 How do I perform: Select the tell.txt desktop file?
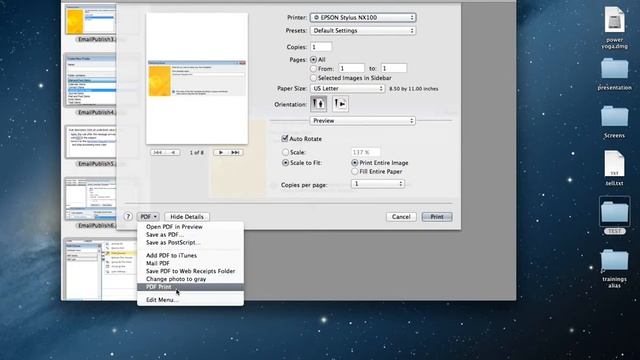(x=614, y=168)
